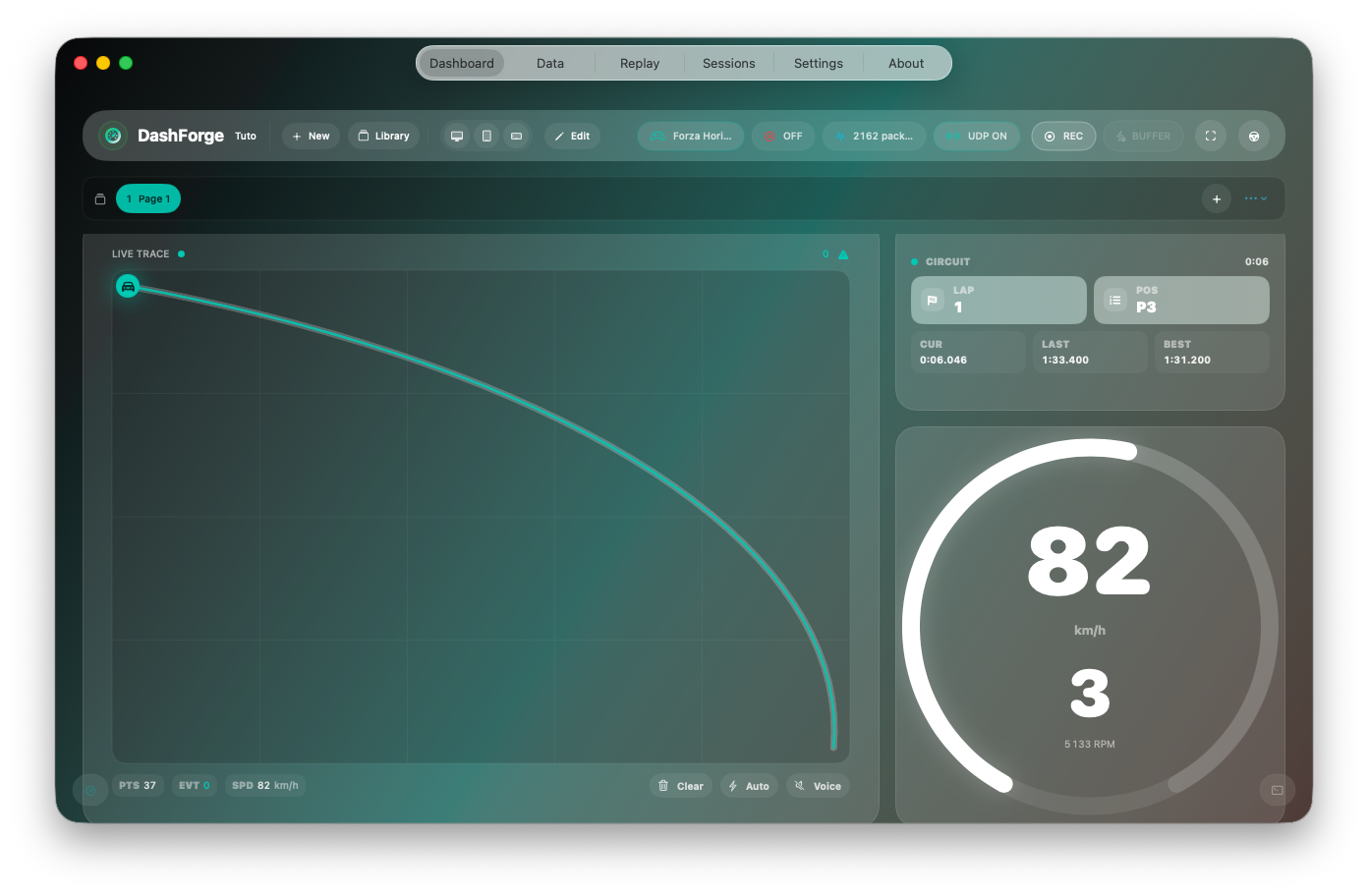Click the New dashboard button
Image resolution: width=1368 pixels, height=896 pixels.
pyautogui.click(x=311, y=136)
